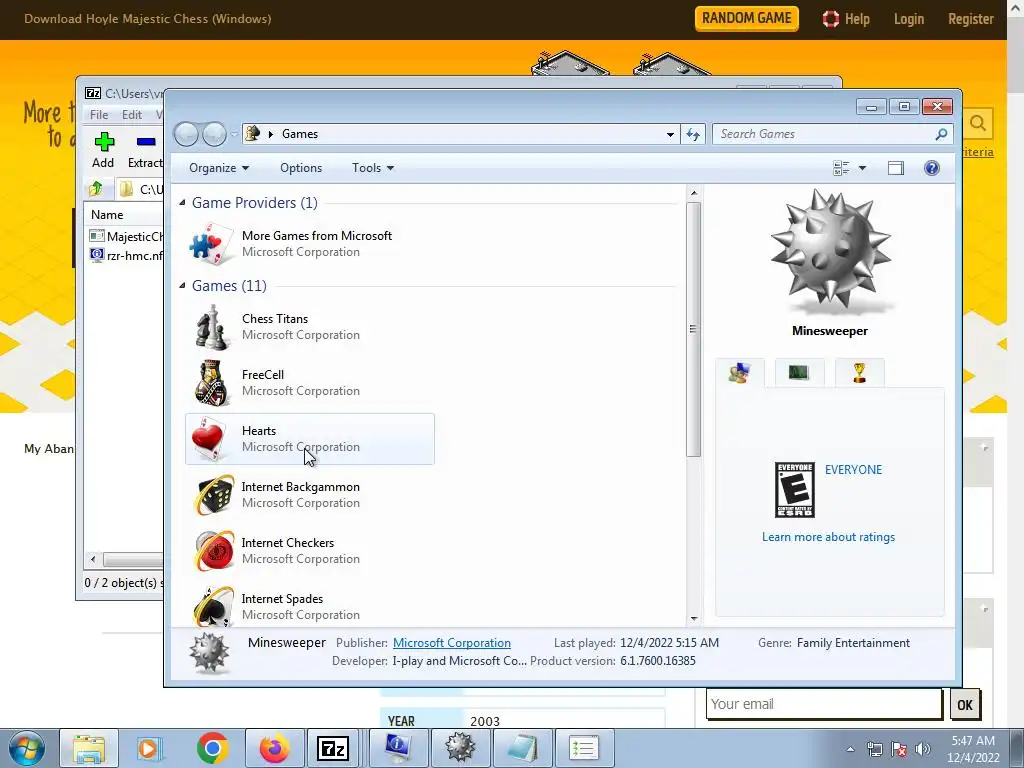Click the up folder icon in 7-Zip
This screenshot has height=768, width=1024.
coord(96,189)
